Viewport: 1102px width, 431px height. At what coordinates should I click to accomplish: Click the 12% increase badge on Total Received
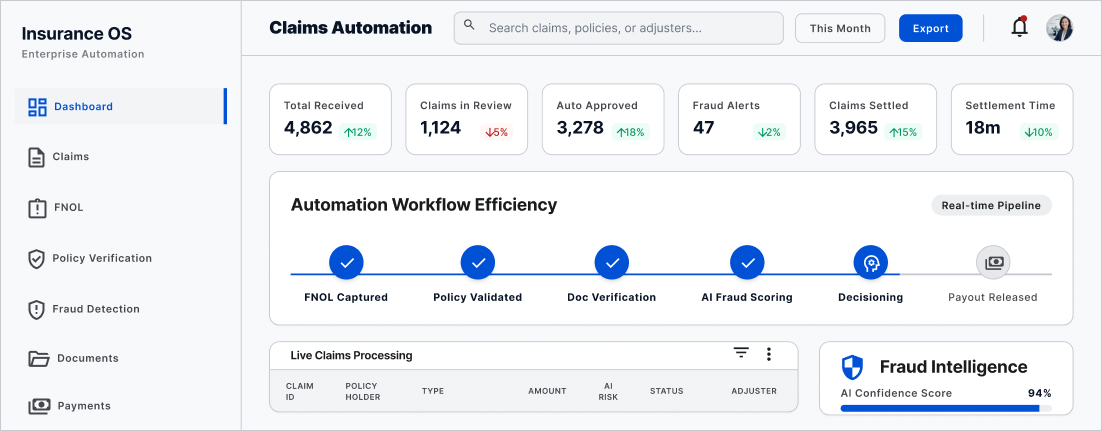[358, 131]
